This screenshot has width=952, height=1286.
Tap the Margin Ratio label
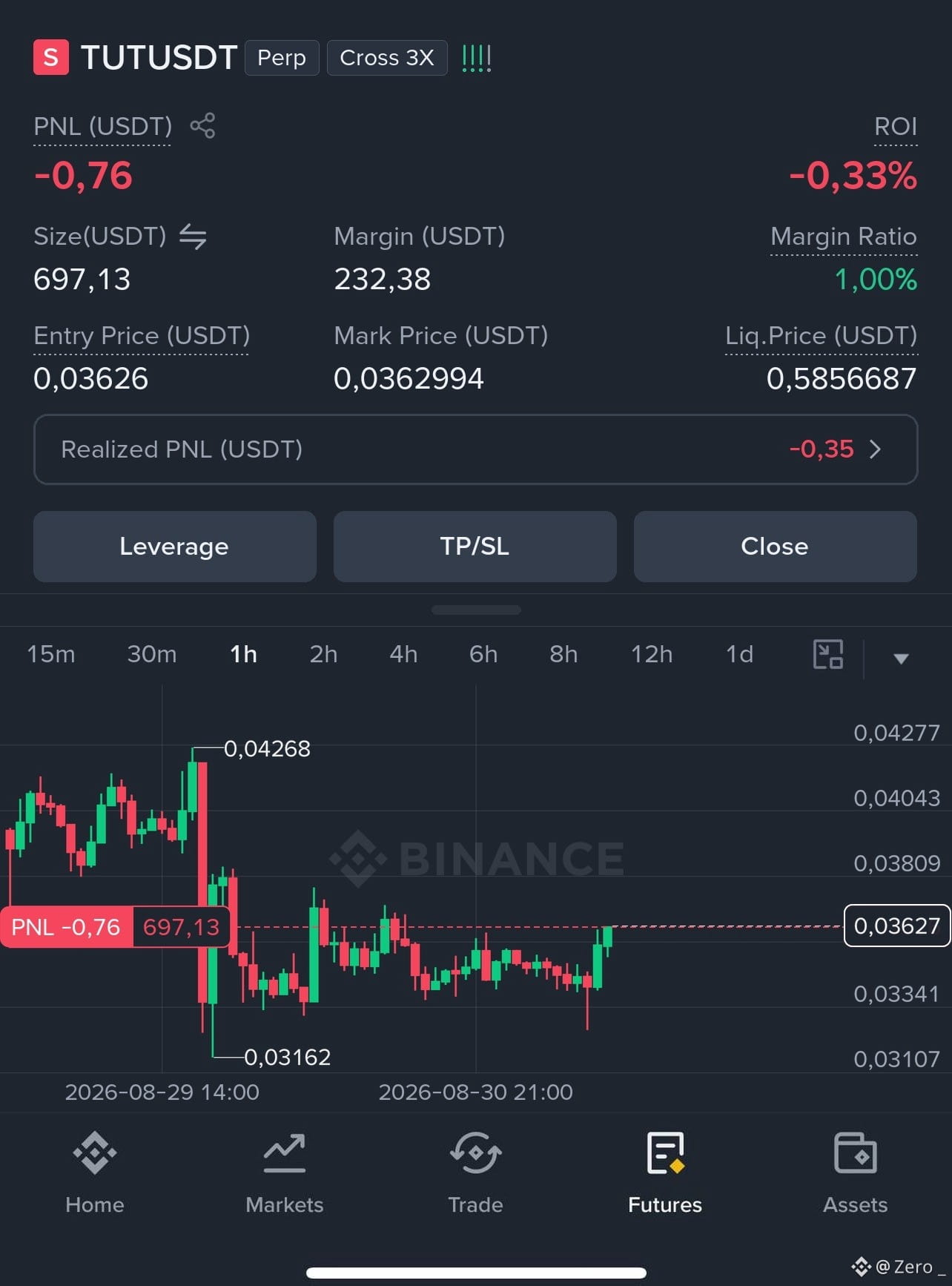coord(844,237)
